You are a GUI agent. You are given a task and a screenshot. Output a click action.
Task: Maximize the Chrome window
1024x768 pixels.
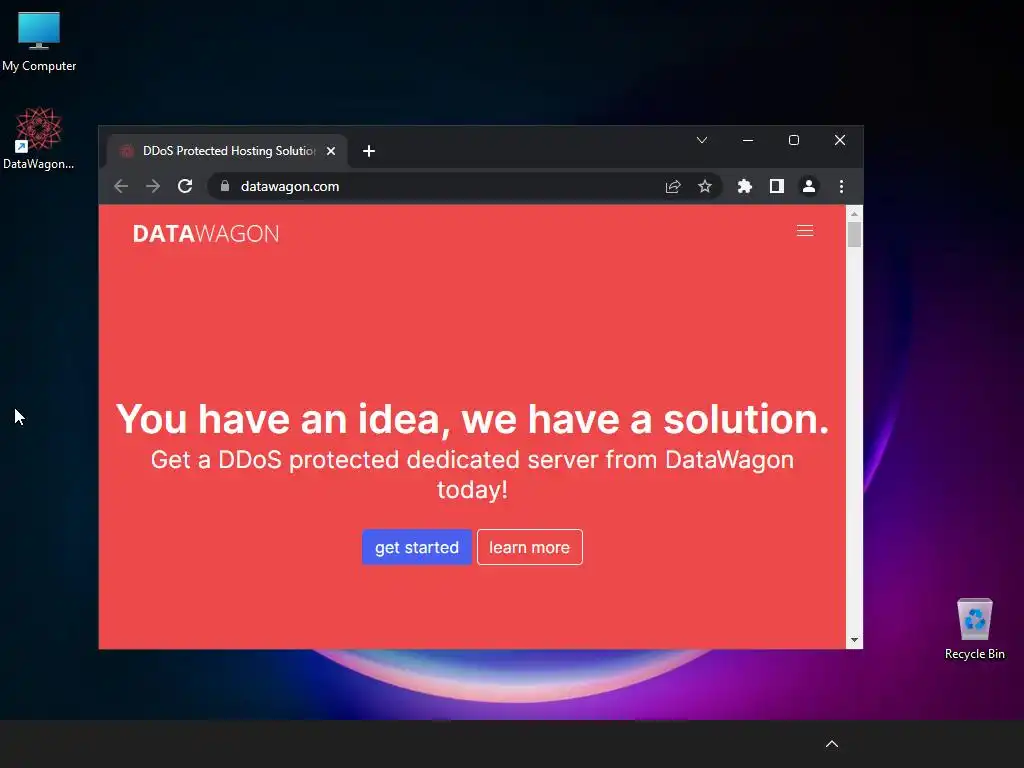coord(794,140)
